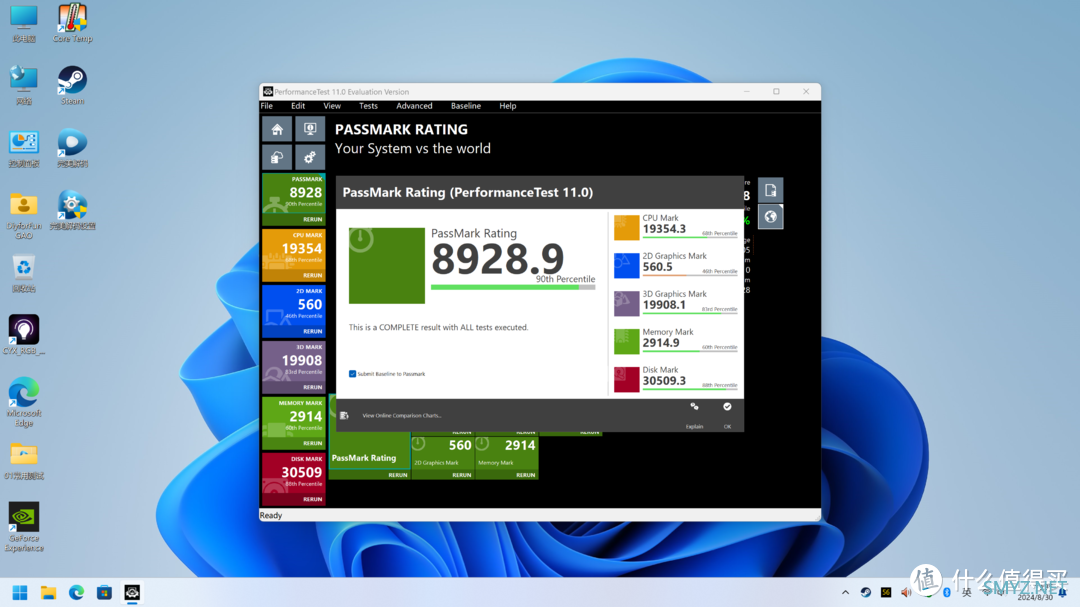The height and width of the screenshot is (607, 1080).
Task: Open Core Temp desktop shortcut
Action: (x=72, y=23)
